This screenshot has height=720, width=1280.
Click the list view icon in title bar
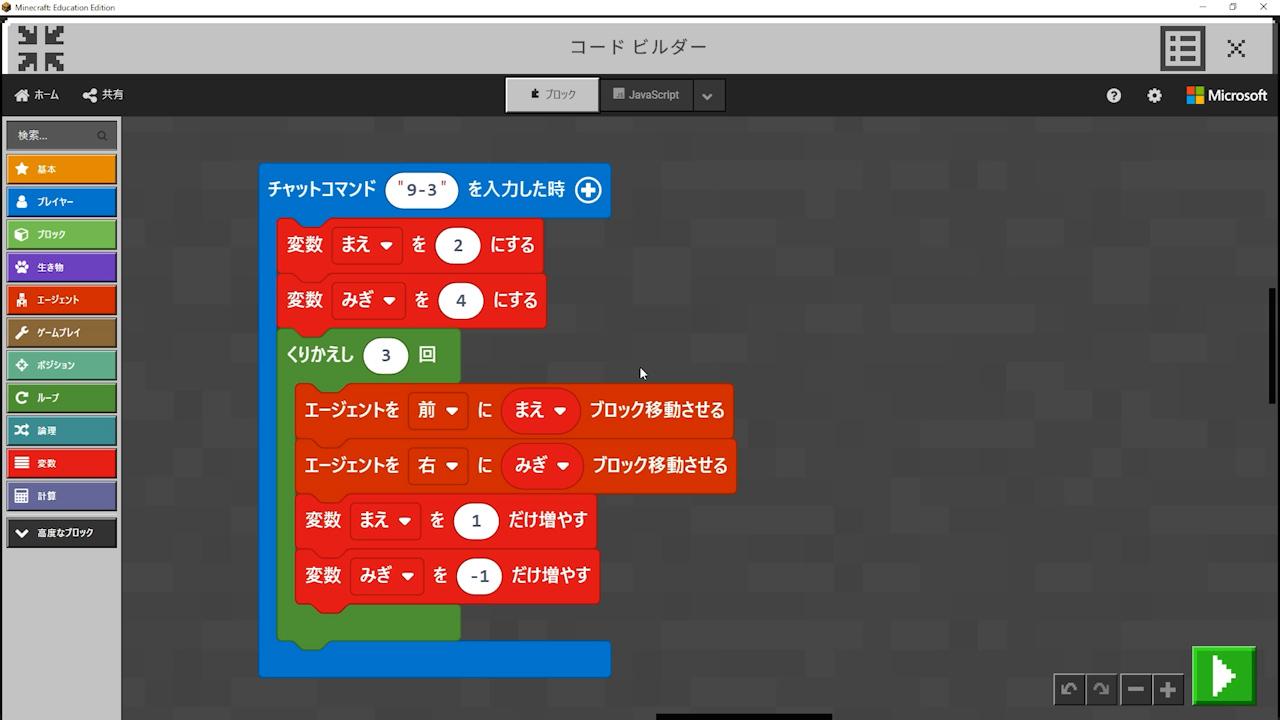(1182, 47)
